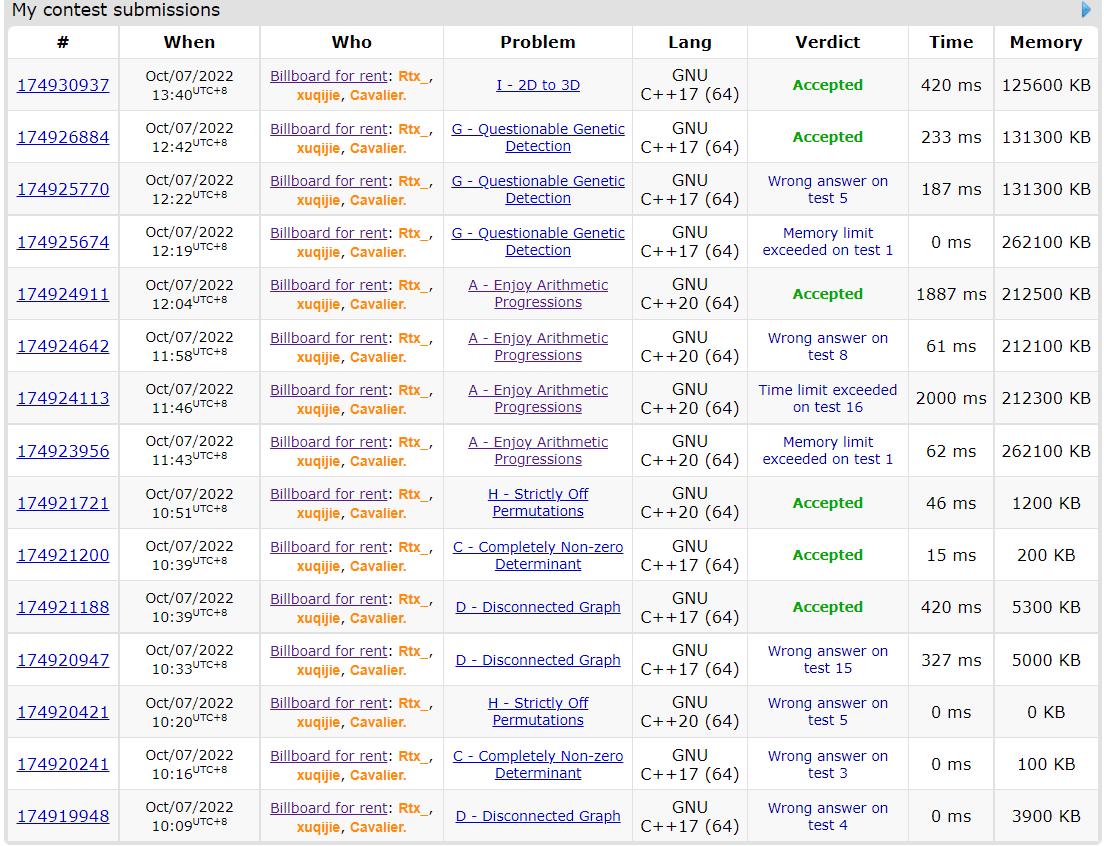
Task: Open submission 174926884
Action: [63, 137]
